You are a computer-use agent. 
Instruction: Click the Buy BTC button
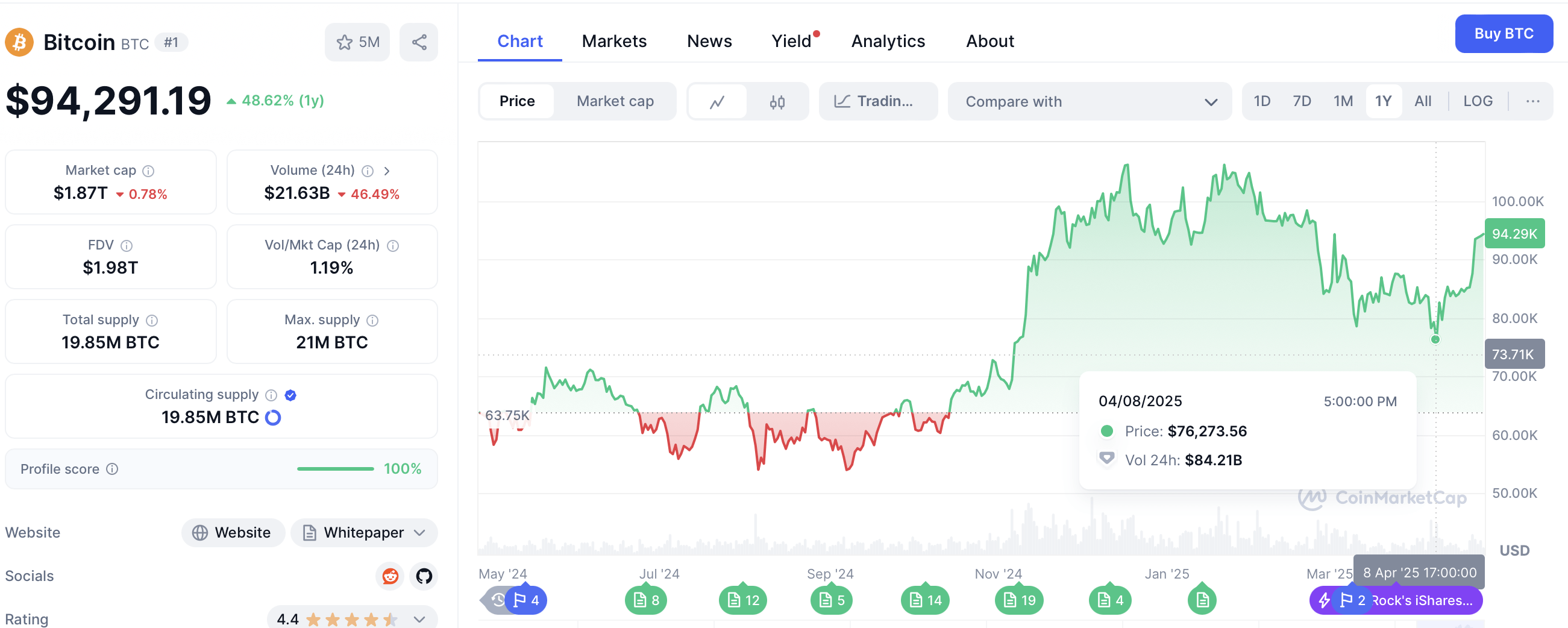tap(1504, 34)
